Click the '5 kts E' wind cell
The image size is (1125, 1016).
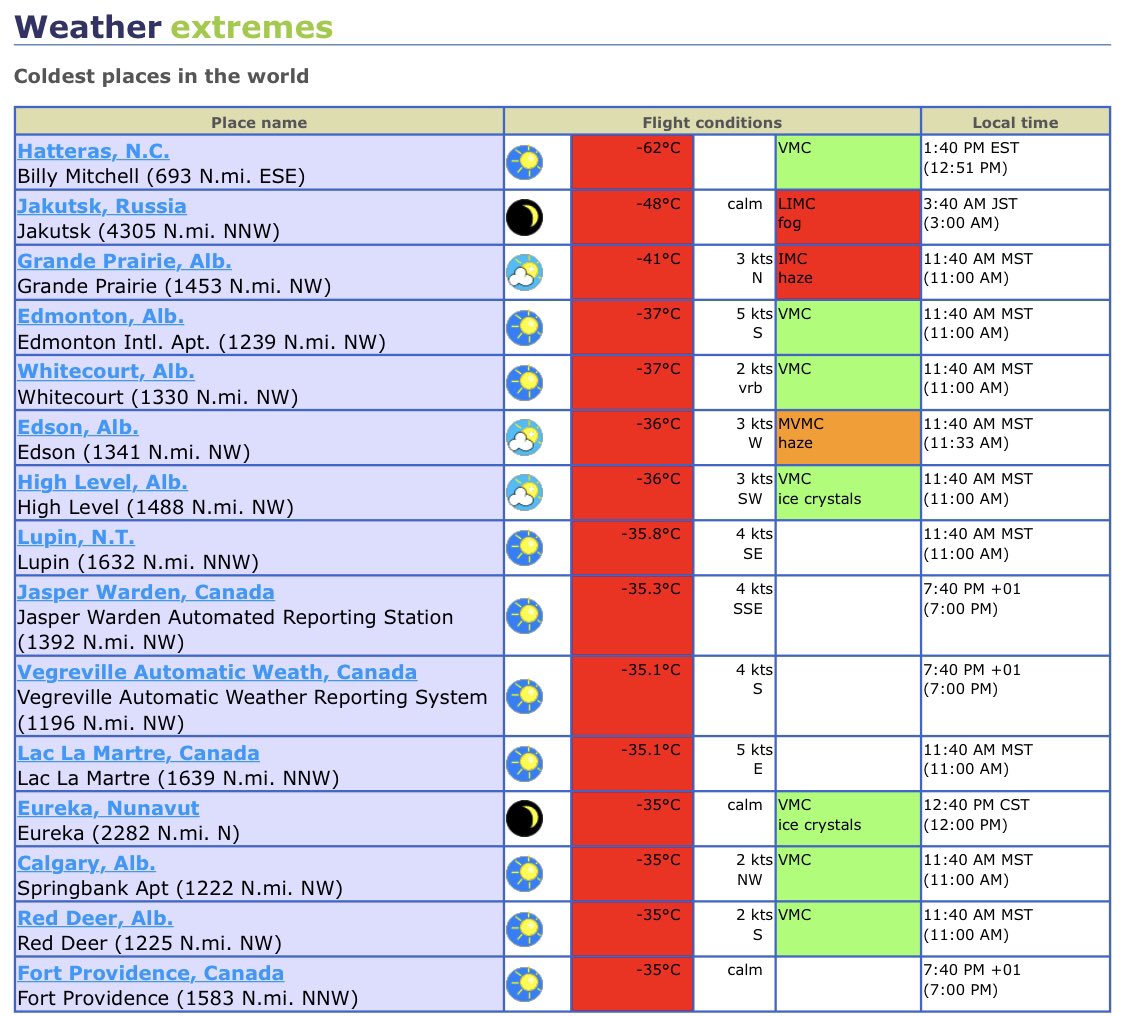tap(735, 764)
